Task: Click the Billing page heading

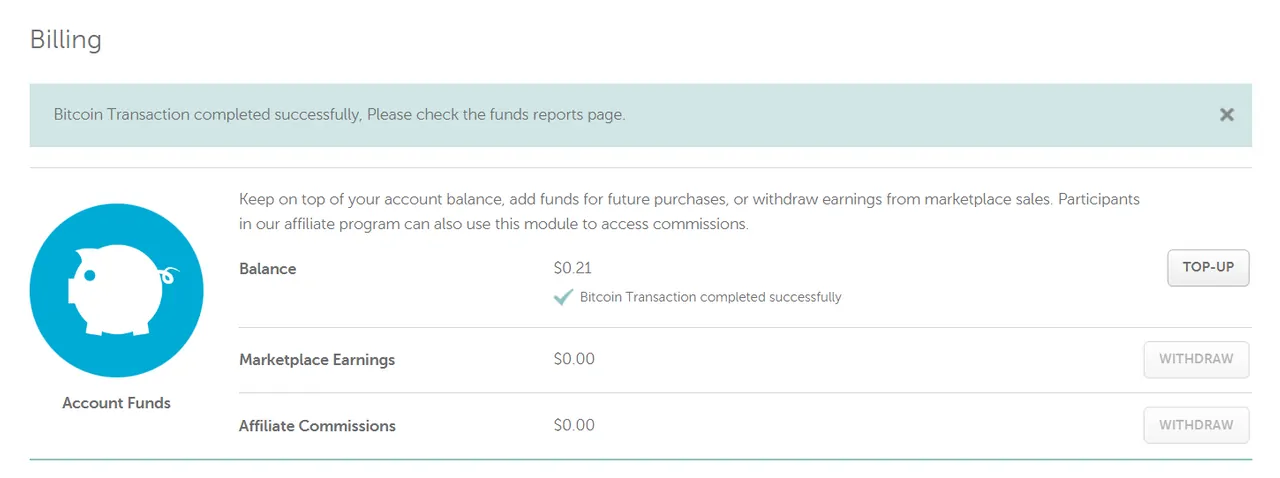Action: (66, 40)
